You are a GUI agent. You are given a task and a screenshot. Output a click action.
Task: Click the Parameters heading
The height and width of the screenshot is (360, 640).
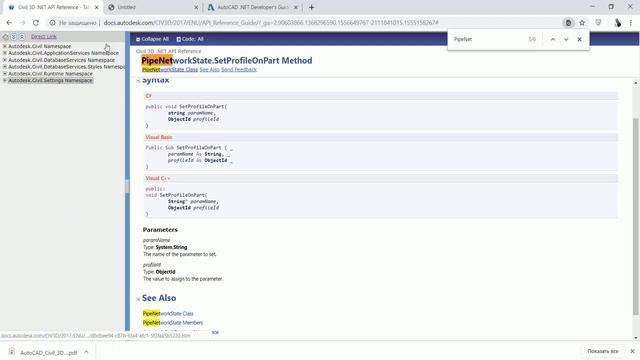point(160,230)
